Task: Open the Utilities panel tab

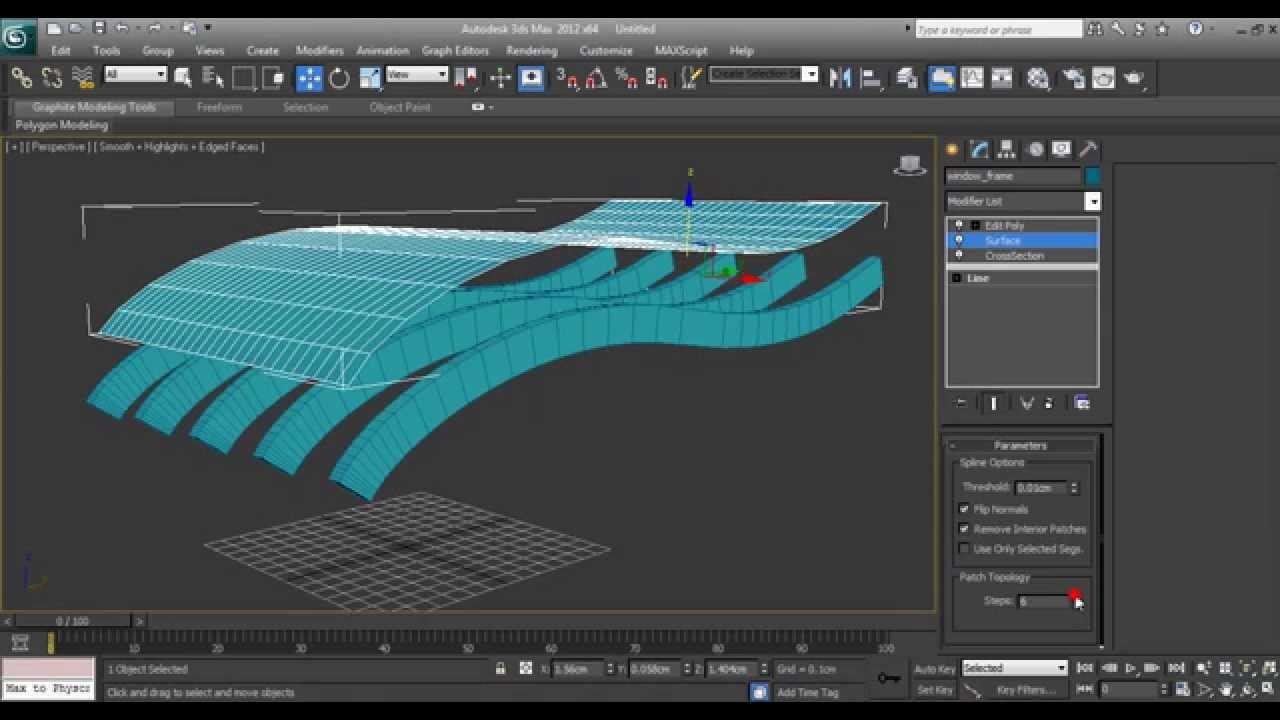Action: 1088,150
